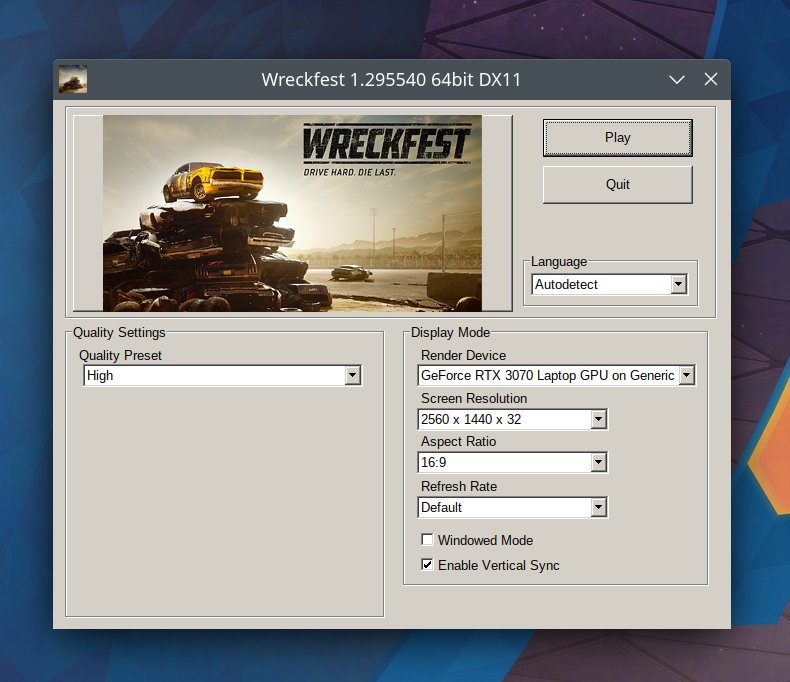Viewport: 790px width, 682px height.
Task: Click the Quit button
Action: 617,184
